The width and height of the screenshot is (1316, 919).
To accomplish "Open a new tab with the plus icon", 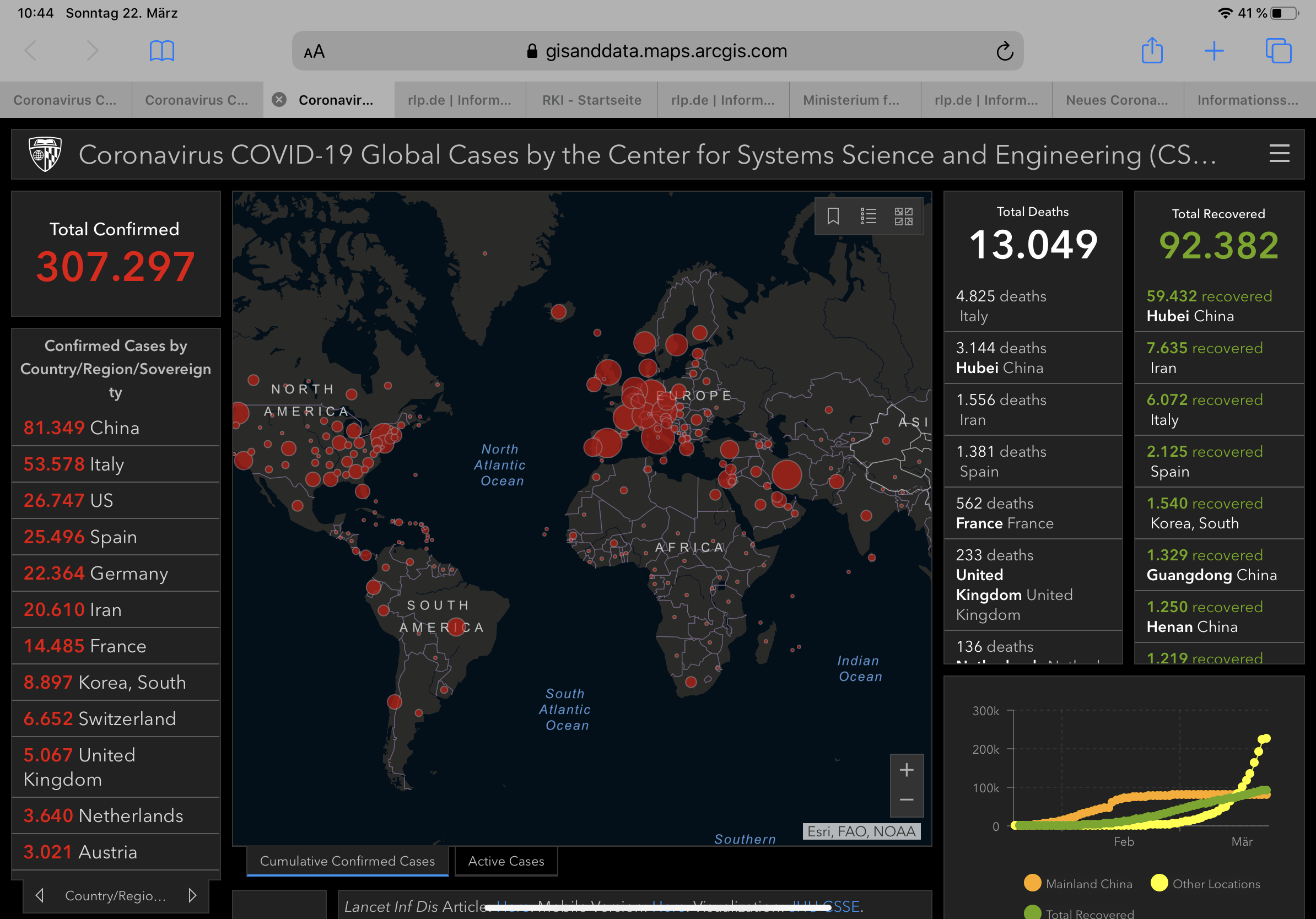I will click(1214, 51).
